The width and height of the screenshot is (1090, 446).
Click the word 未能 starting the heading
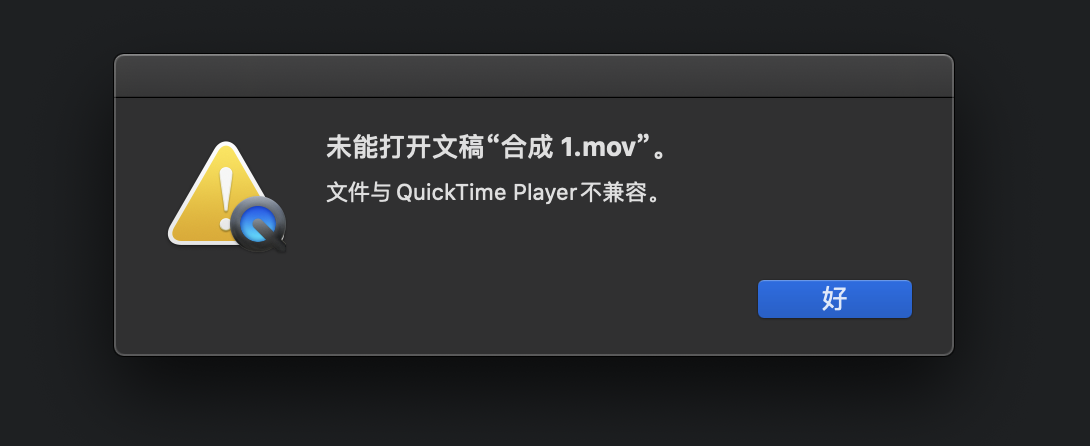(x=352, y=147)
